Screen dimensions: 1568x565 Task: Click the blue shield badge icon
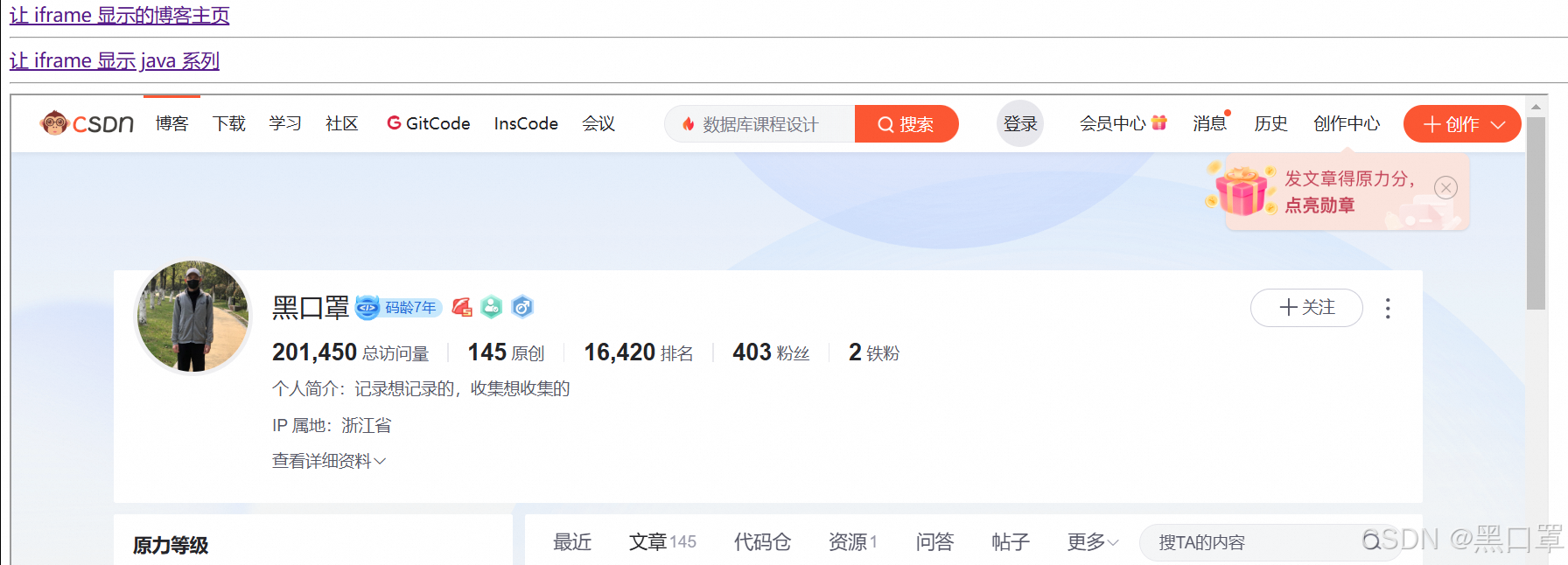(522, 307)
